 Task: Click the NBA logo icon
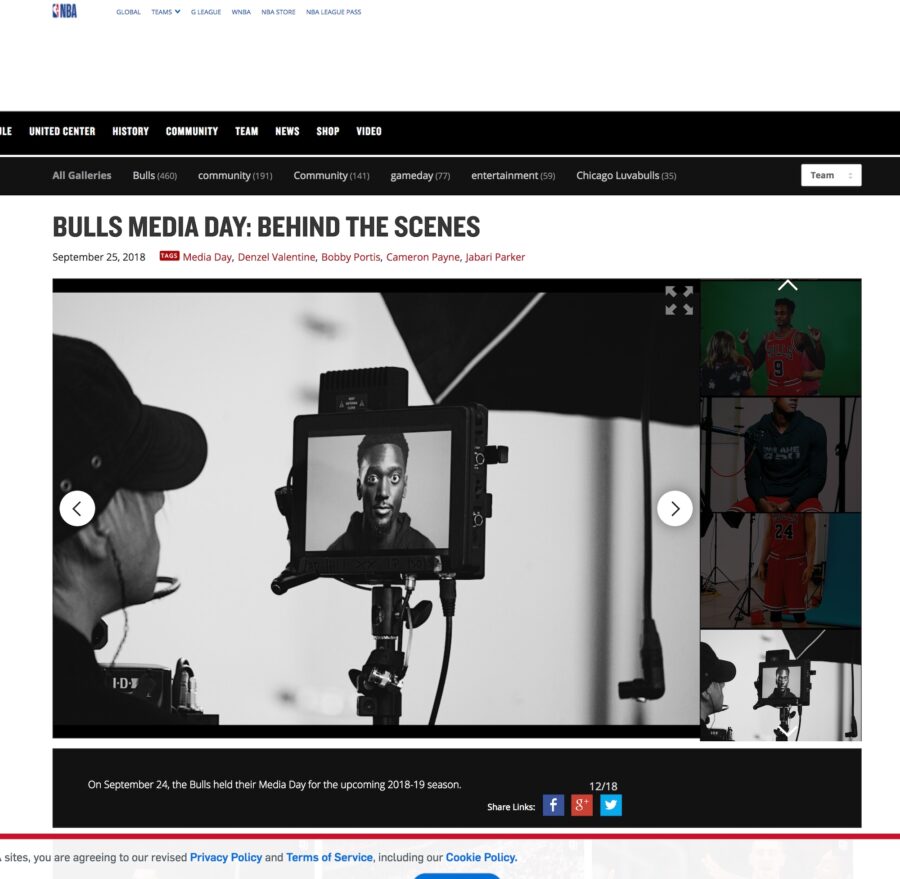(x=64, y=11)
